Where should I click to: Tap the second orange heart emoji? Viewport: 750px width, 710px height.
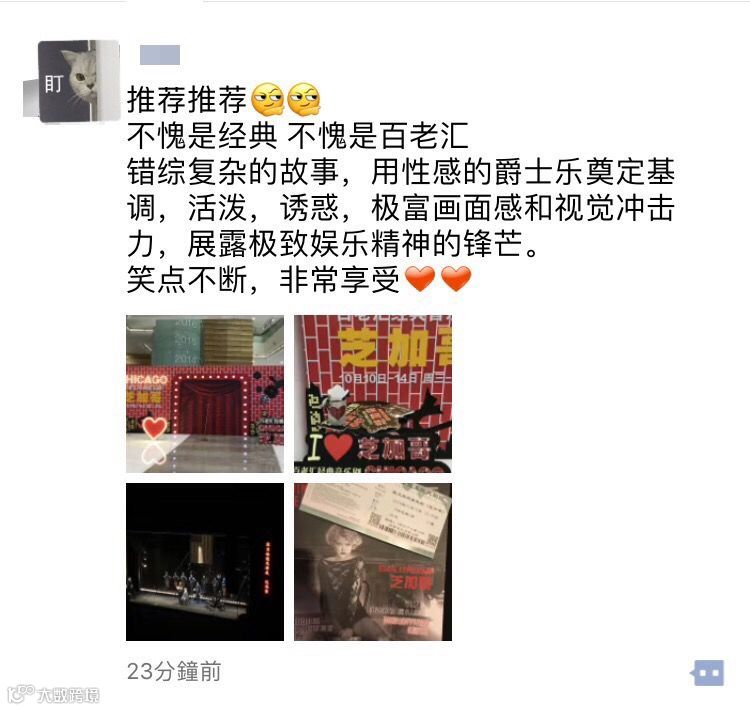tap(456, 278)
